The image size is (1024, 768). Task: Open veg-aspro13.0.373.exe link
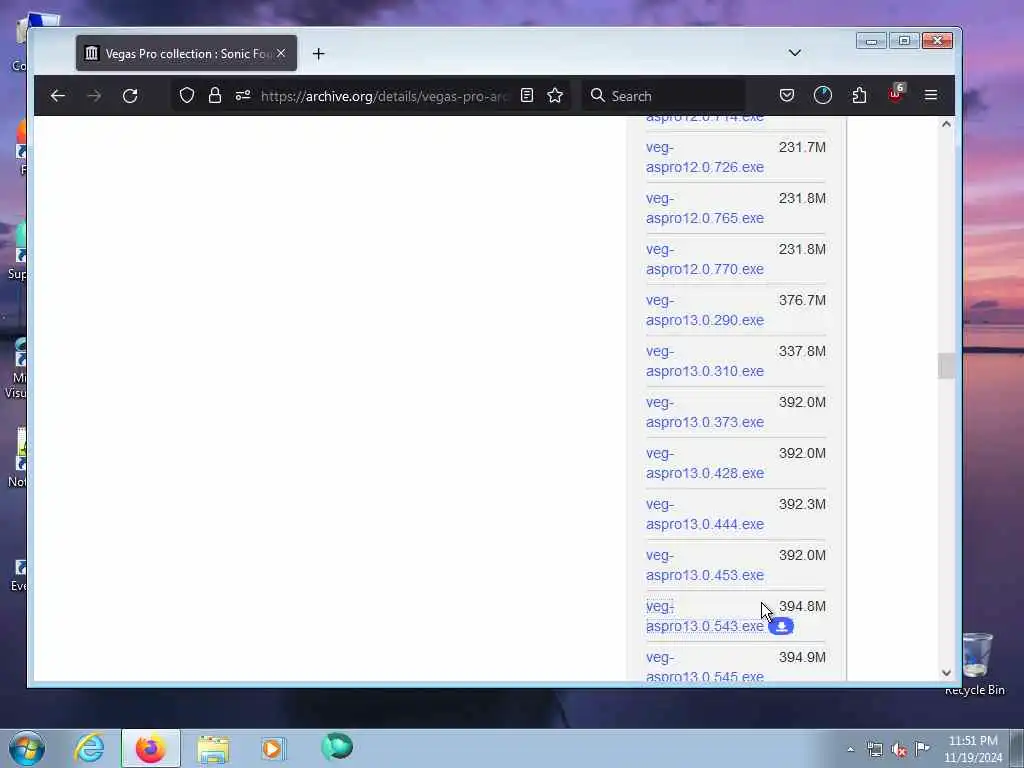click(x=705, y=412)
